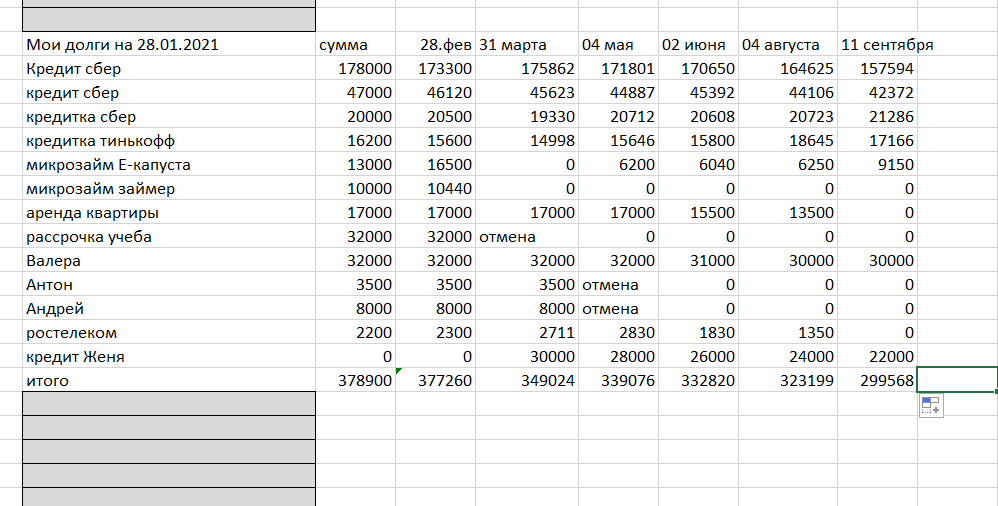Click the 'Андрей' row label
The height and width of the screenshot is (506, 998).
tap(169, 309)
